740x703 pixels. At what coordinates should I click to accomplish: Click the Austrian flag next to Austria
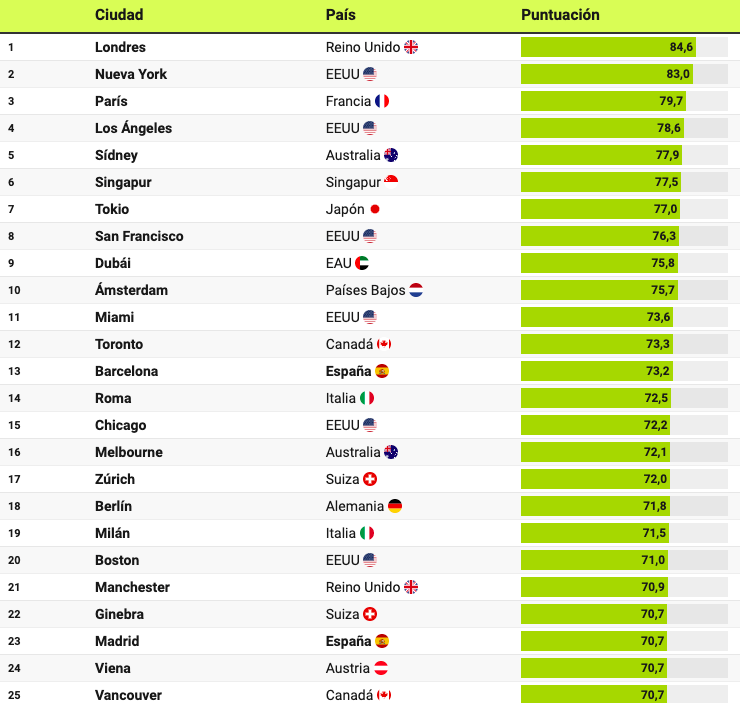(381, 668)
